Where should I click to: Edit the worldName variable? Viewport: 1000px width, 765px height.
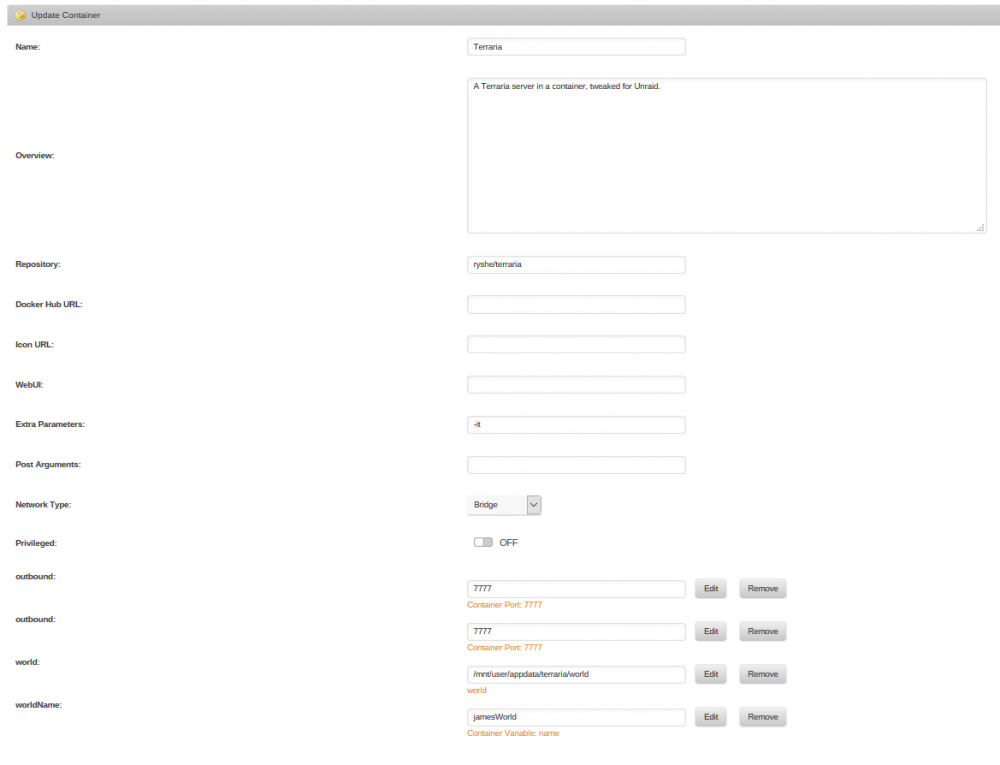click(710, 717)
